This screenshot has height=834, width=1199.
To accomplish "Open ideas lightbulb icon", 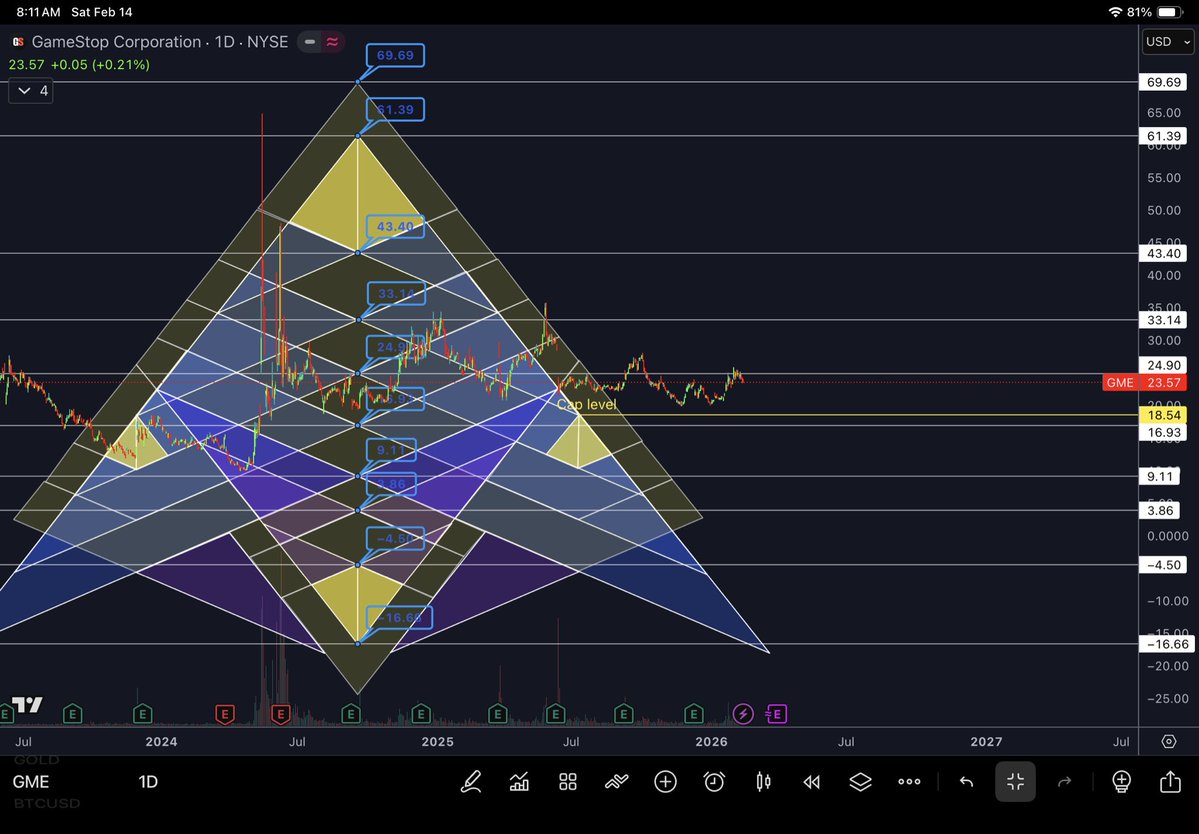I will pos(1121,781).
